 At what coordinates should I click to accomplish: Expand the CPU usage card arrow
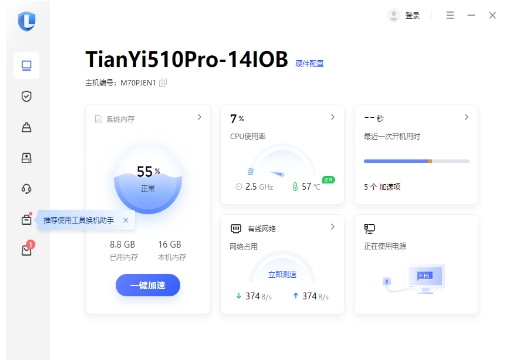(x=332, y=117)
